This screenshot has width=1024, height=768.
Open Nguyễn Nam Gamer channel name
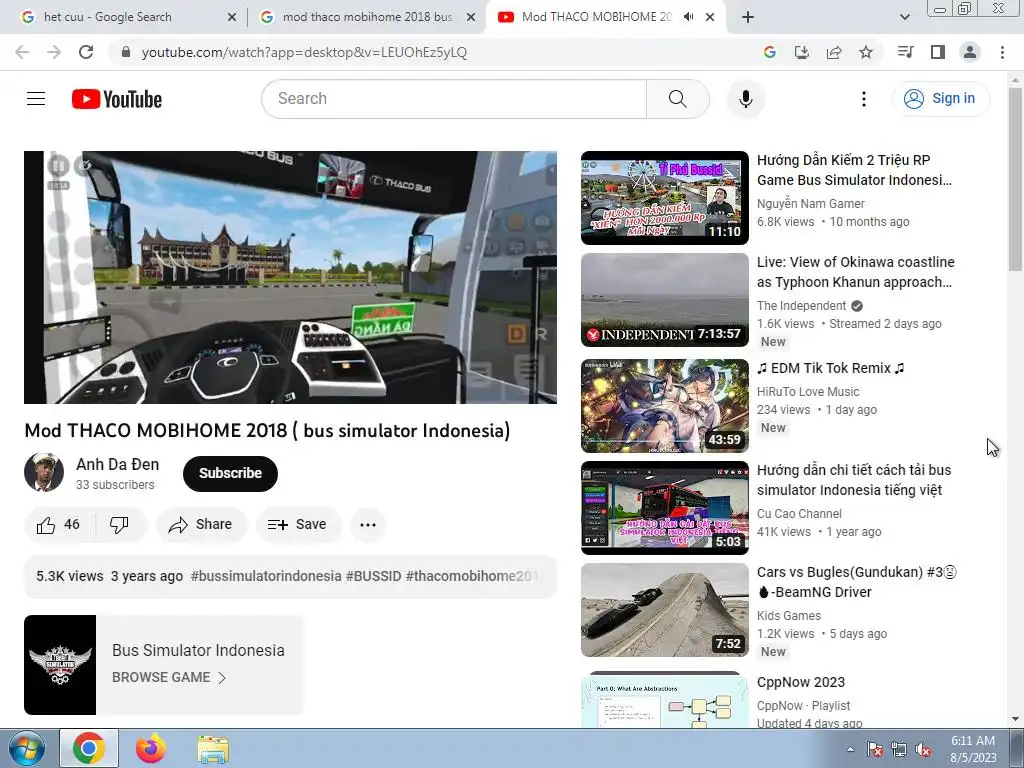tap(810, 204)
